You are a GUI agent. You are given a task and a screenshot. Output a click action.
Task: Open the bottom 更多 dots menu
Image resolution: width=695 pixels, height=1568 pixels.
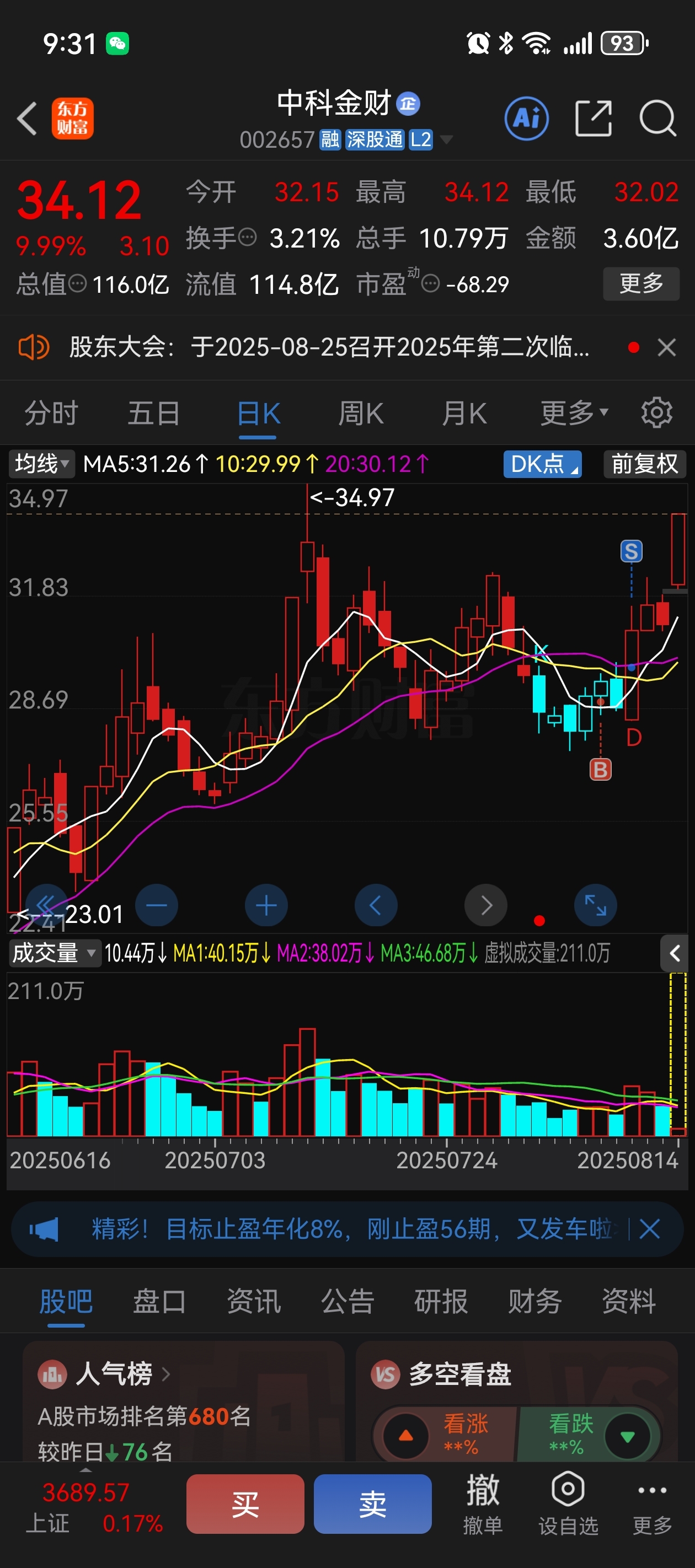(653, 1503)
